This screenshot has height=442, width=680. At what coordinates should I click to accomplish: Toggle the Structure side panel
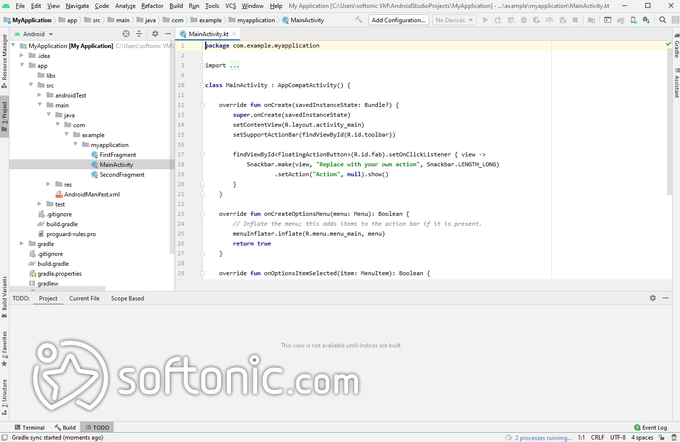pos(4,397)
